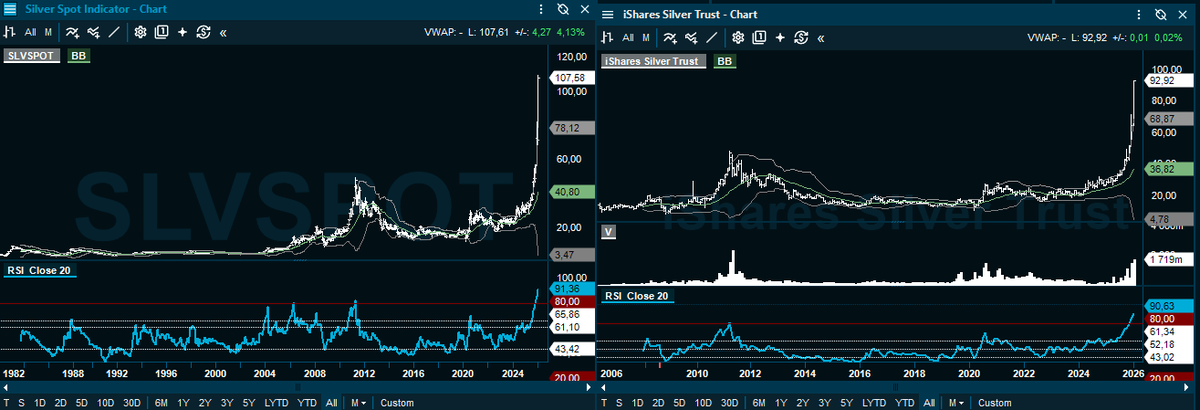Set Silver Spot chart range to 1Y
This screenshot has height=410, width=1200.
pos(184,402)
